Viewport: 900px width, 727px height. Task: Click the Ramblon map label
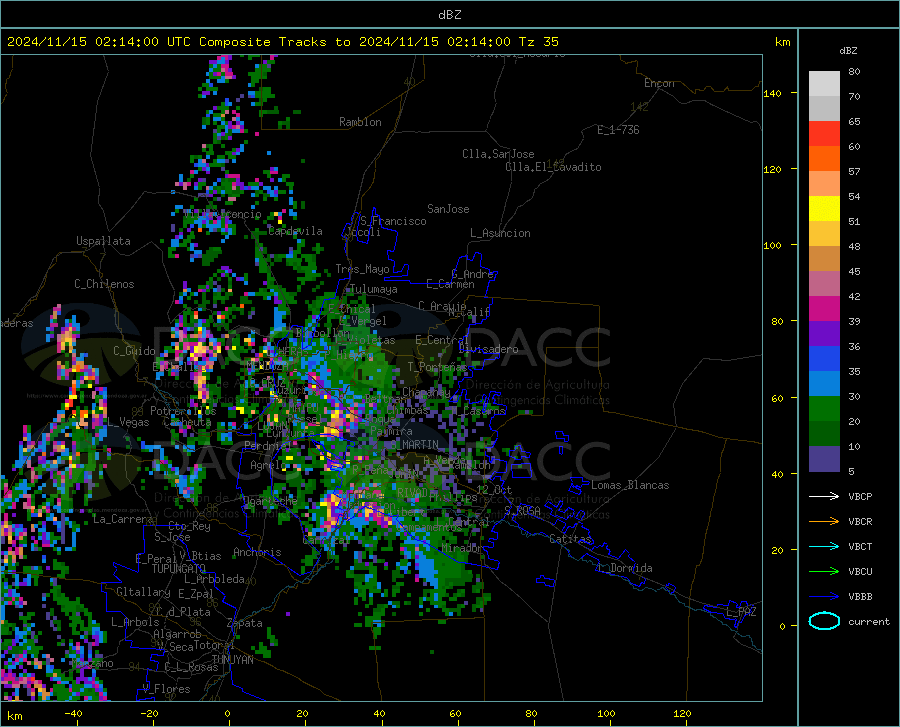pyautogui.click(x=360, y=122)
